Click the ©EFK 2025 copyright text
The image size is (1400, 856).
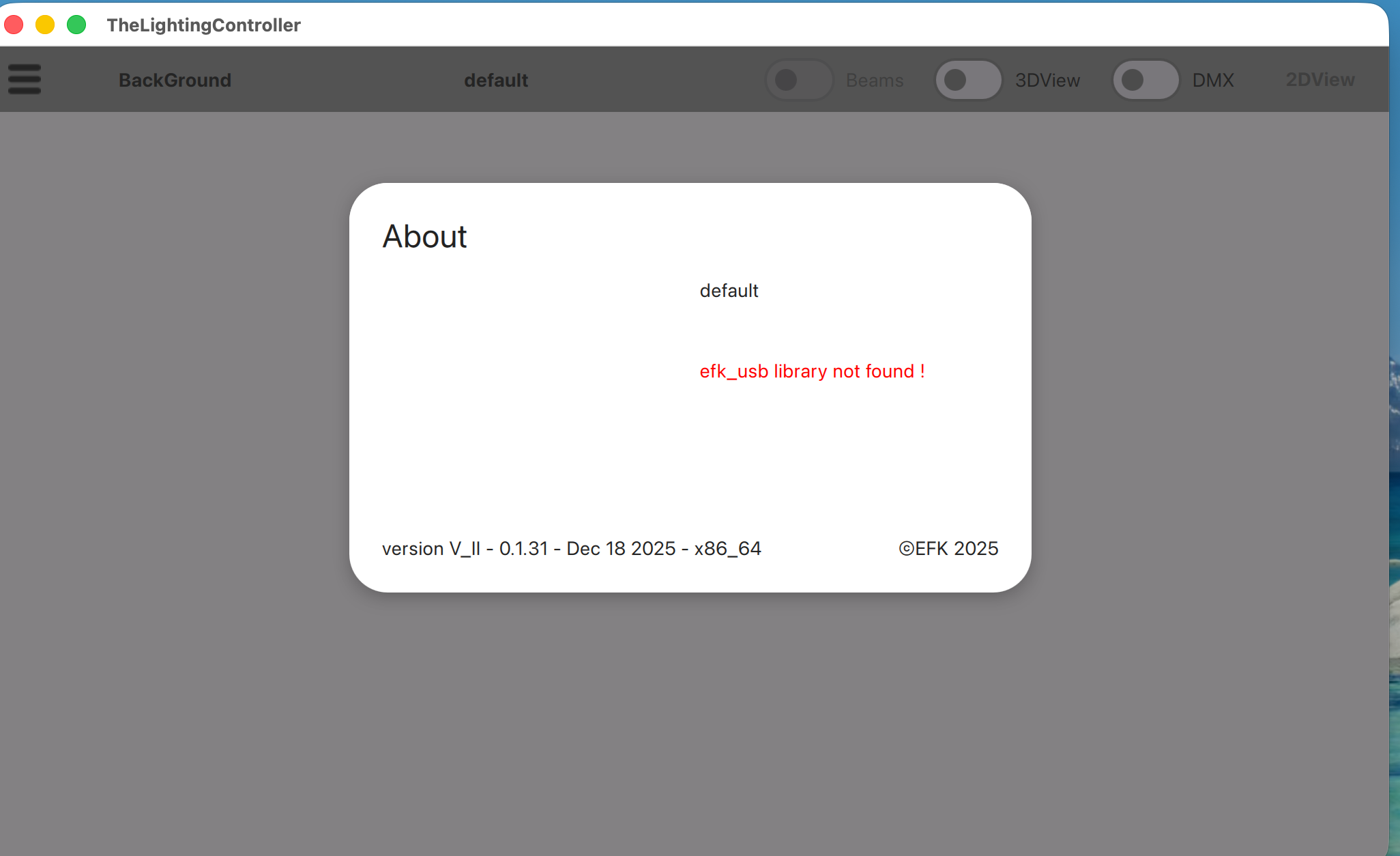point(948,548)
